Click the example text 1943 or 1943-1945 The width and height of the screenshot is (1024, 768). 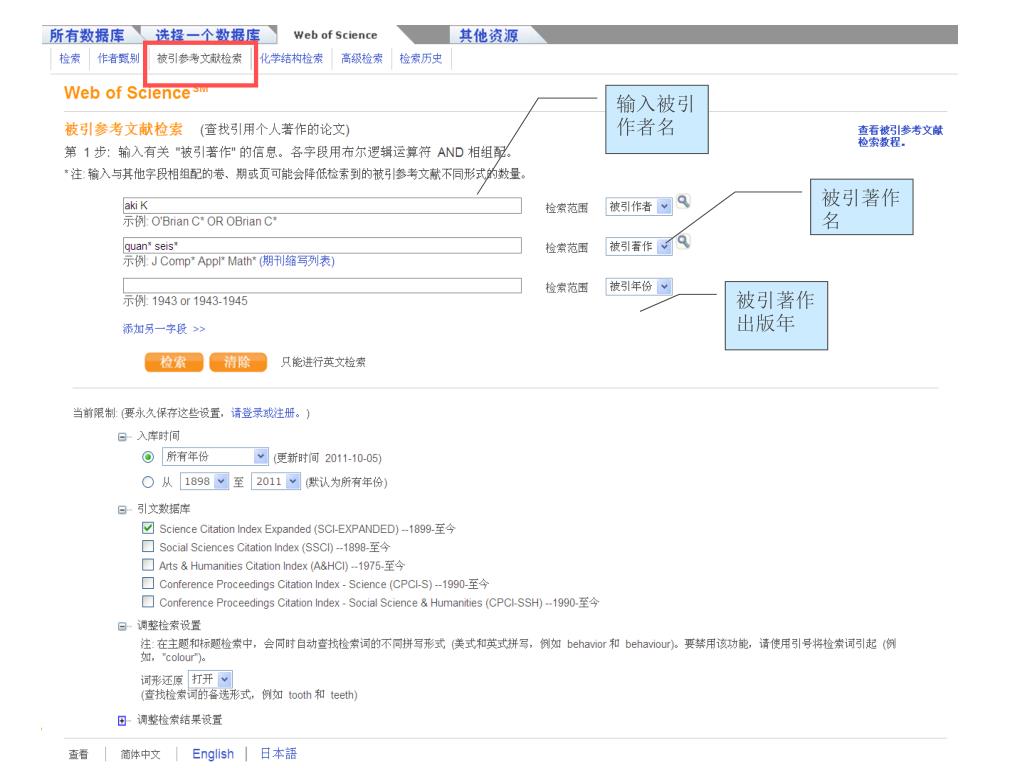pyautogui.click(x=200, y=301)
